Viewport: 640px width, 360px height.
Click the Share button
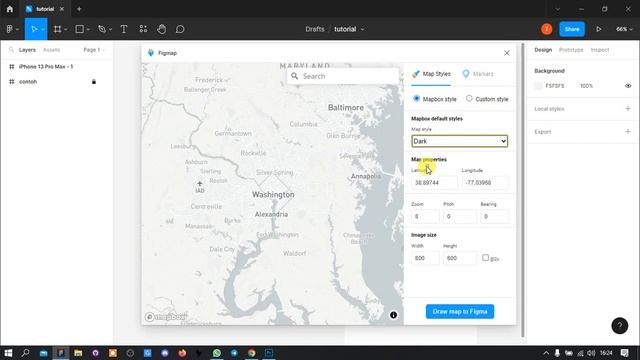click(572, 29)
